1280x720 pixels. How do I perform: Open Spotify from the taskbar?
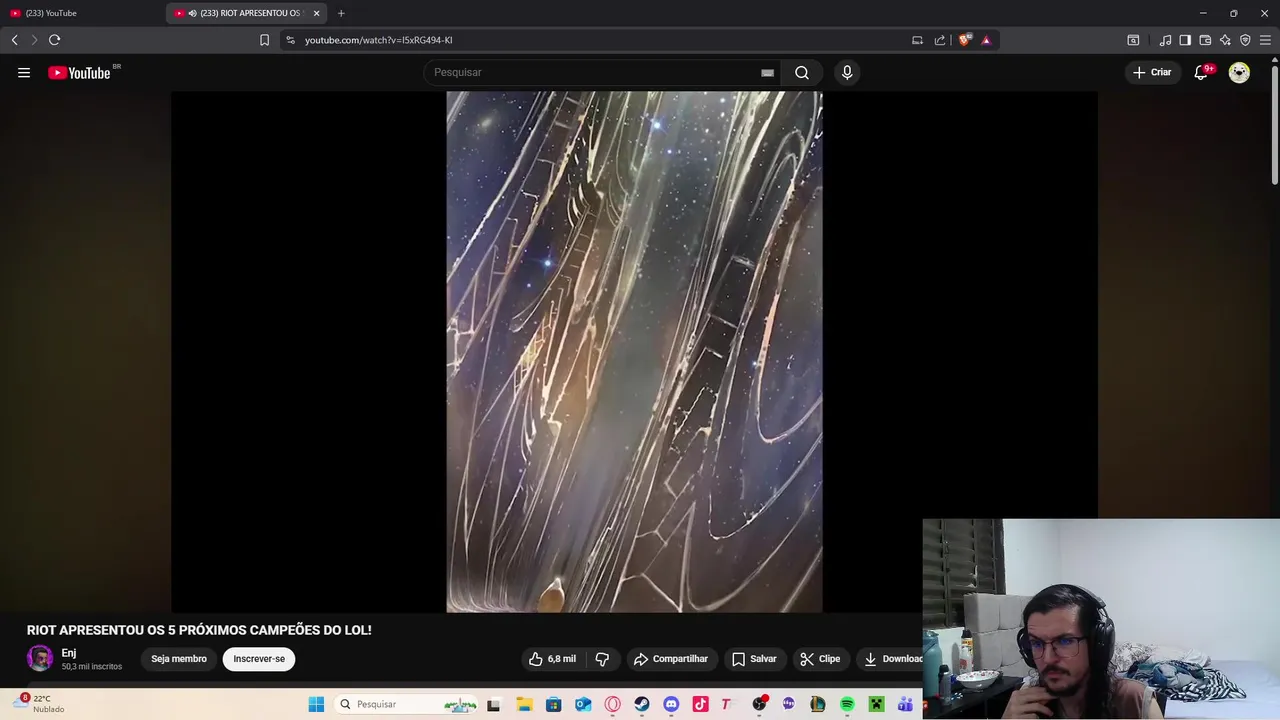point(847,704)
